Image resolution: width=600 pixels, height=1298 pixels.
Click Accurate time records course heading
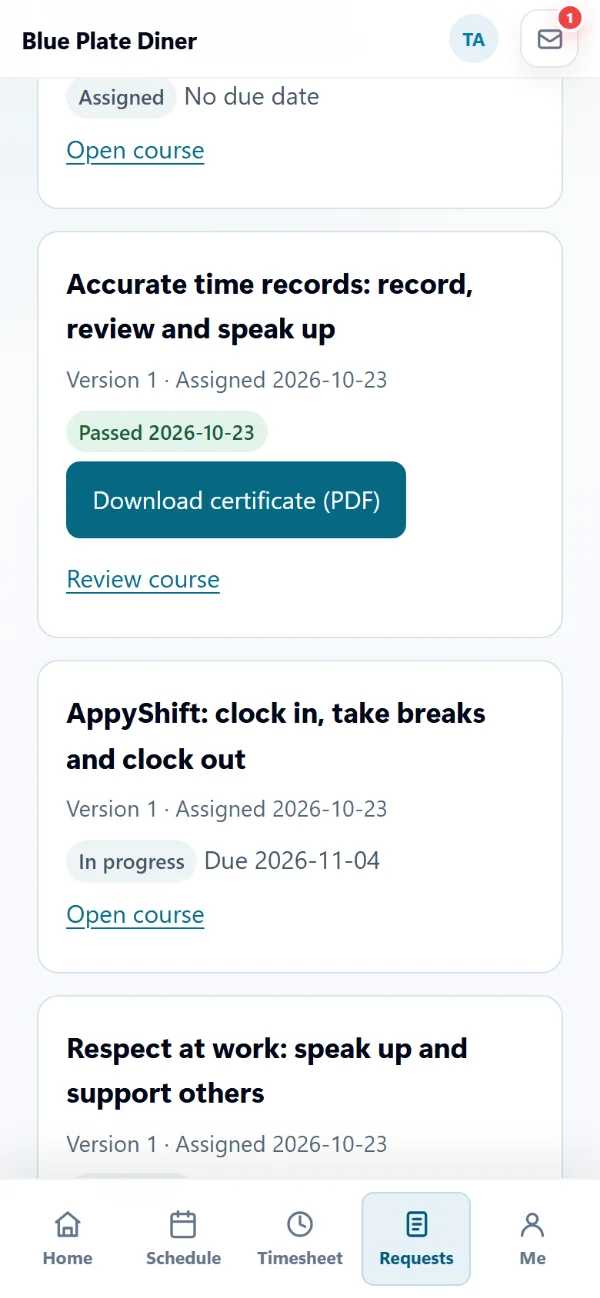click(270, 307)
